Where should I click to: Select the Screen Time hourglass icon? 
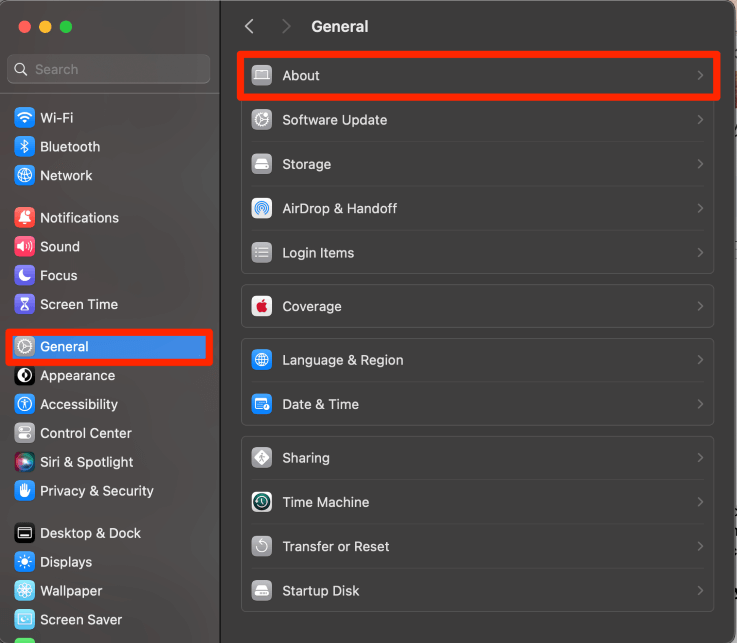[x=25, y=304]
